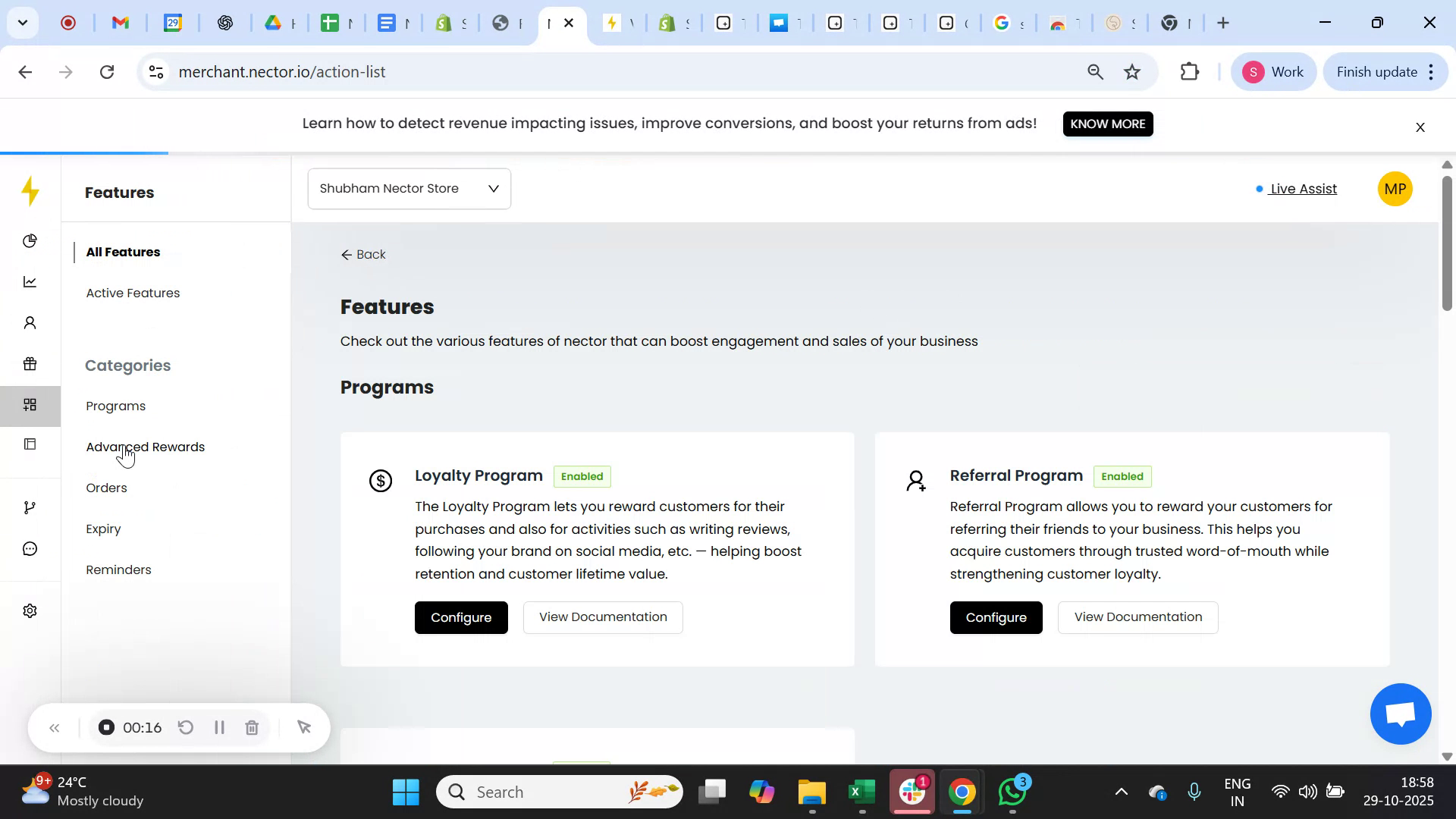The height and width of the screenshot is (819, 1456).
Task: Click Configure under Loyalty Program
Action: pos(460,617)
